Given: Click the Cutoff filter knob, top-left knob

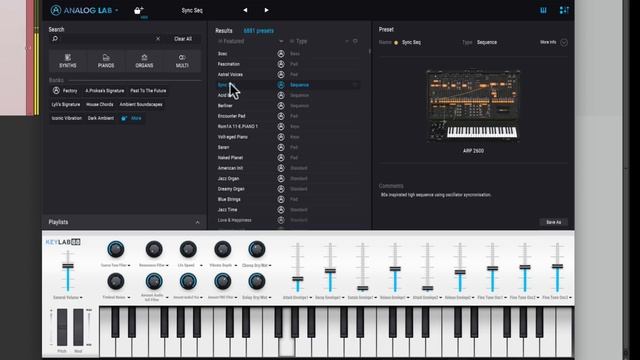Looking at the screenshot, I should point(116,249).
